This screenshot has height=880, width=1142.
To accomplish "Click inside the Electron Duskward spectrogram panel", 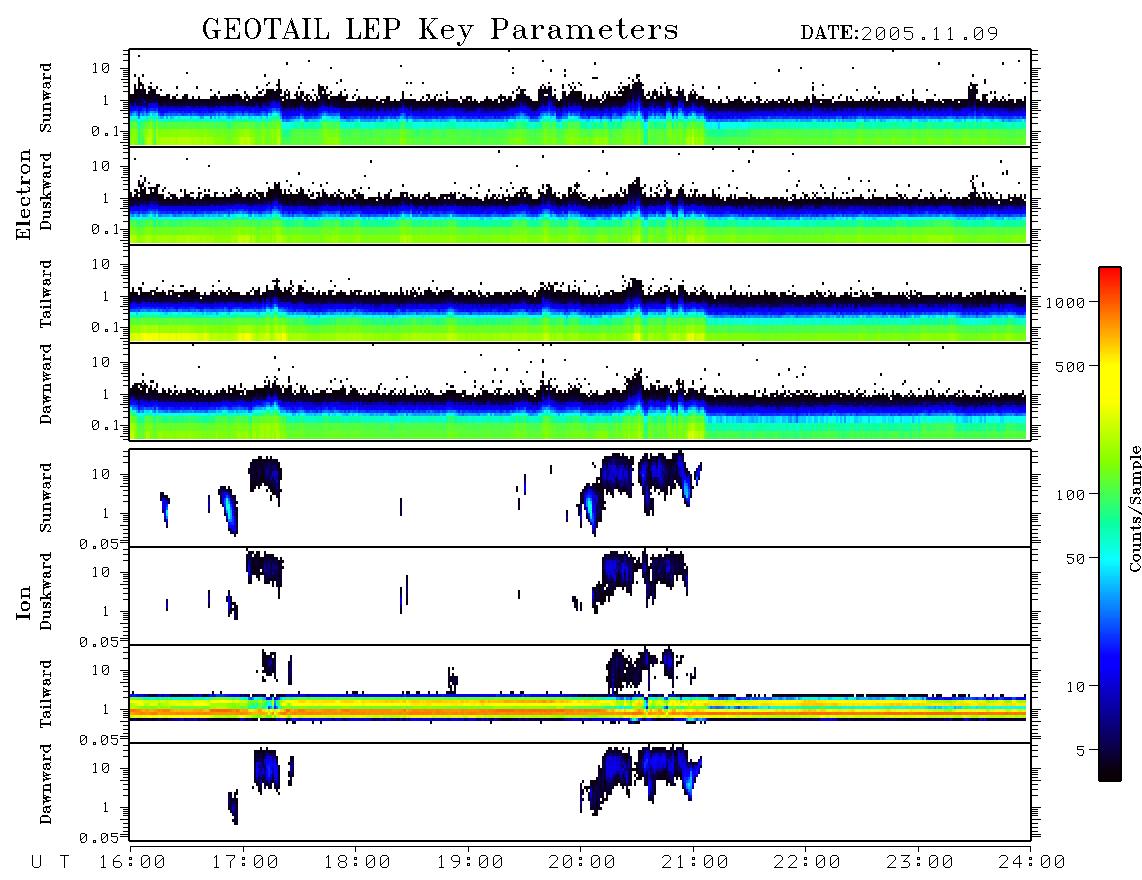I will coord(580,195).
